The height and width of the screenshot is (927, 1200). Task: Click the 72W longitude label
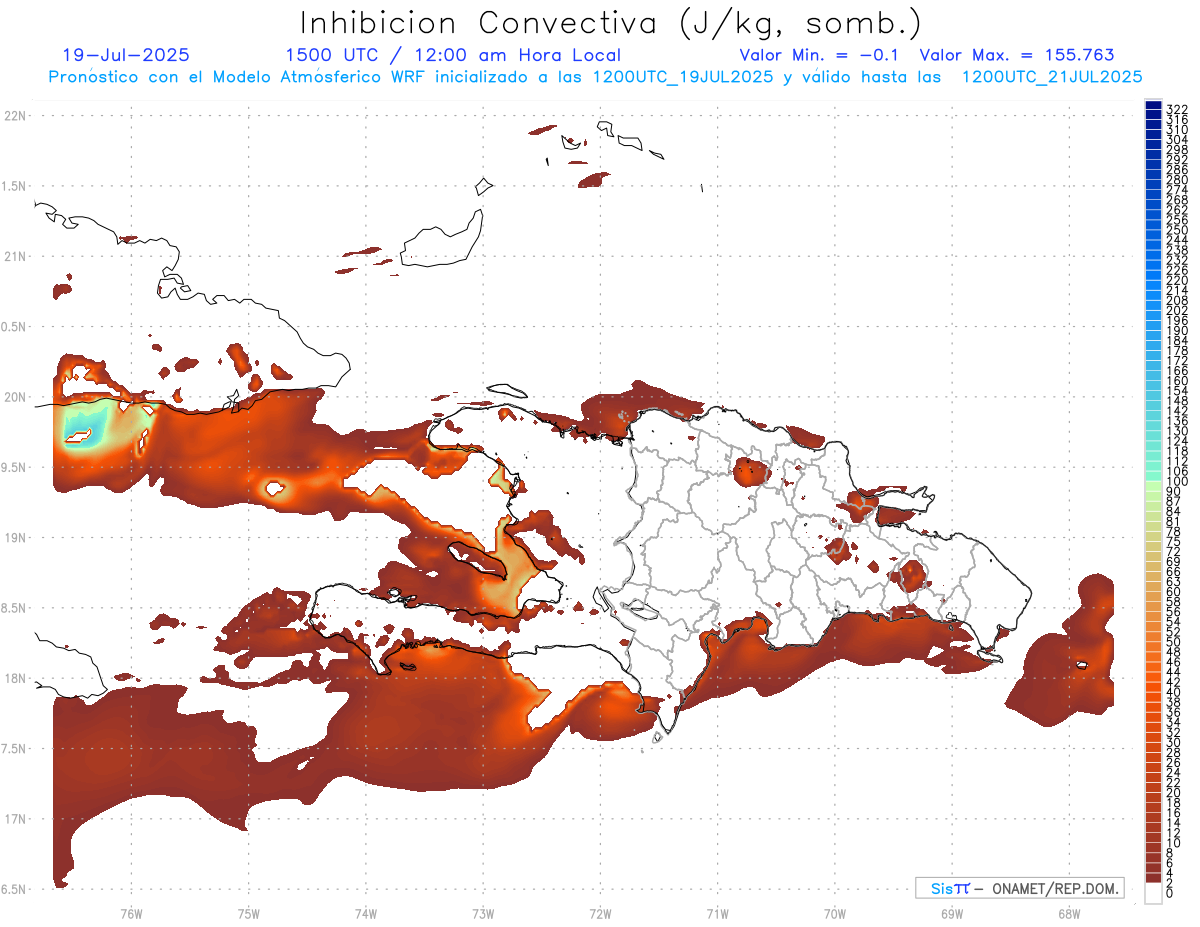(600, 913)
